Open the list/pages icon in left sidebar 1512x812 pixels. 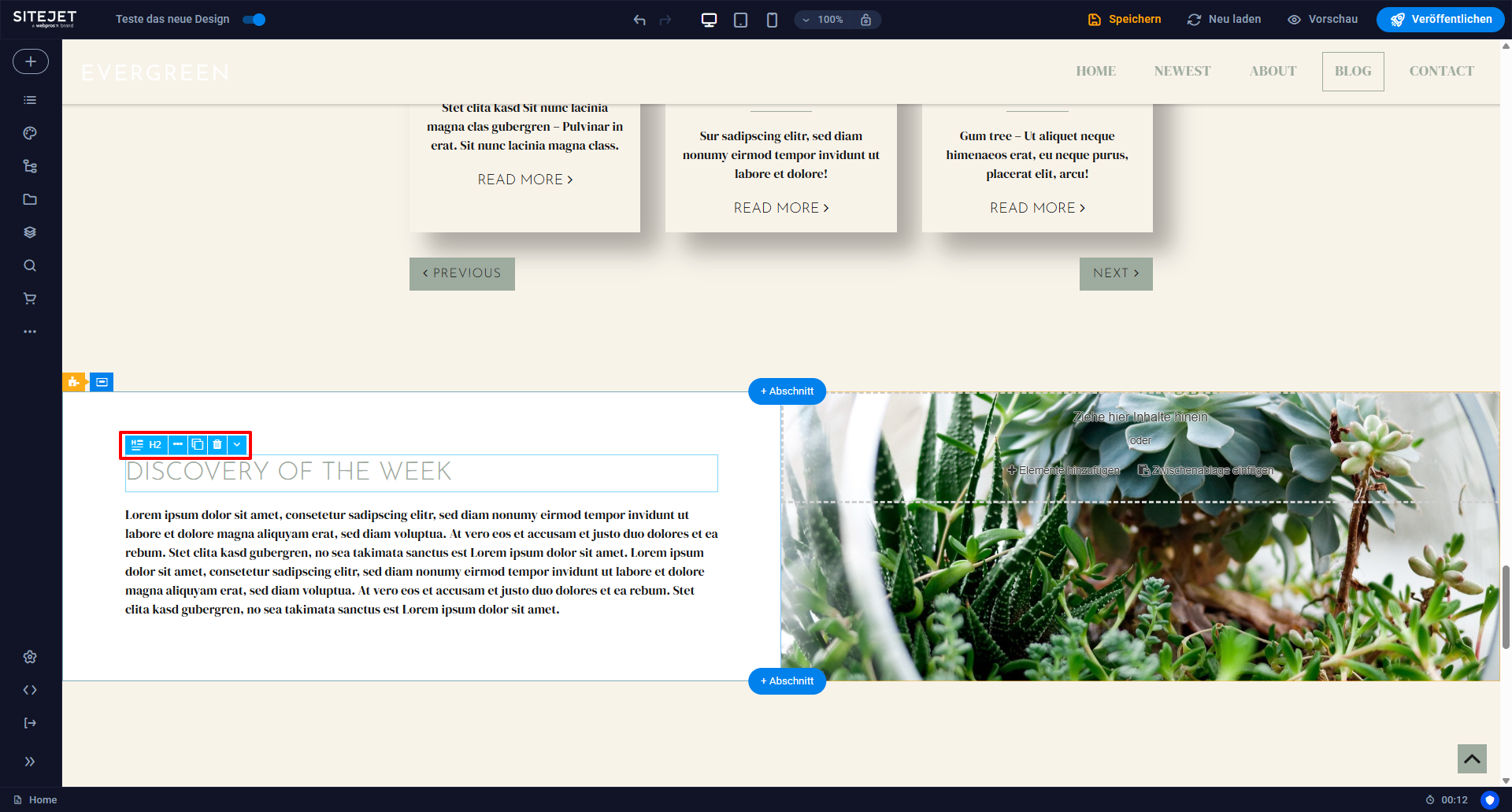[x=30, y=100]
